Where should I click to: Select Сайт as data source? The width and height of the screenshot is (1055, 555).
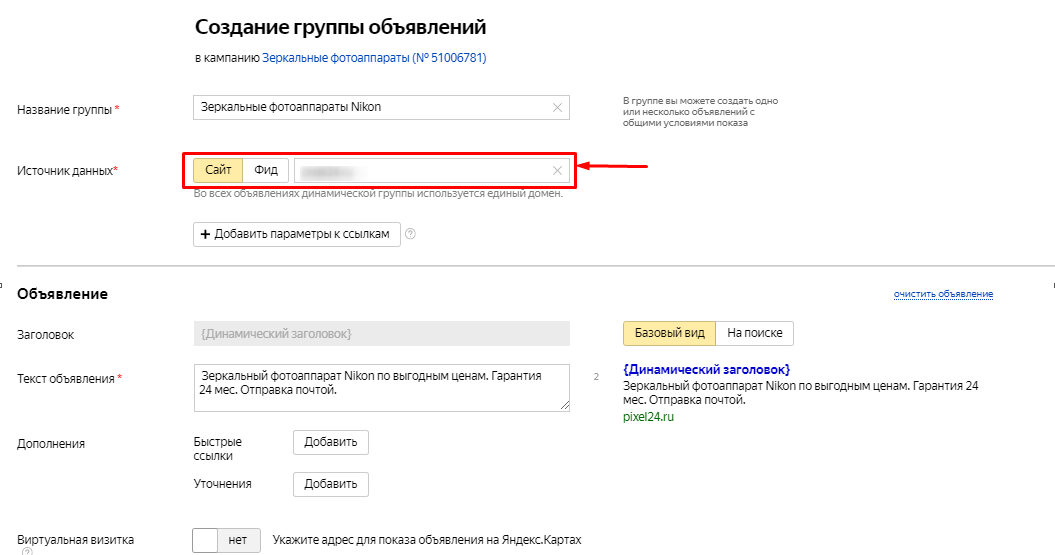[218, 170]
